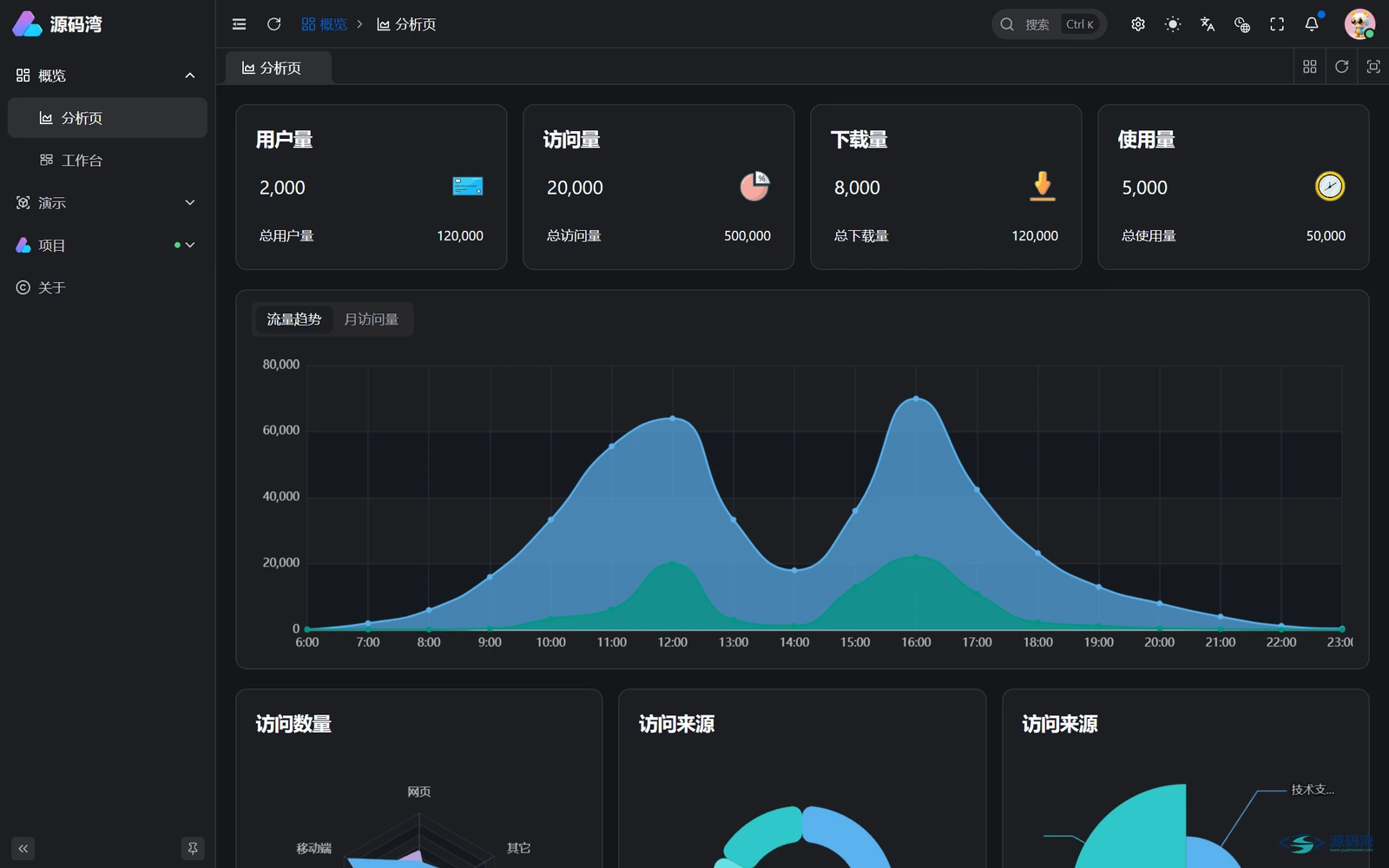Click the pie chart icon in 访问量 card

pos(754,187)
